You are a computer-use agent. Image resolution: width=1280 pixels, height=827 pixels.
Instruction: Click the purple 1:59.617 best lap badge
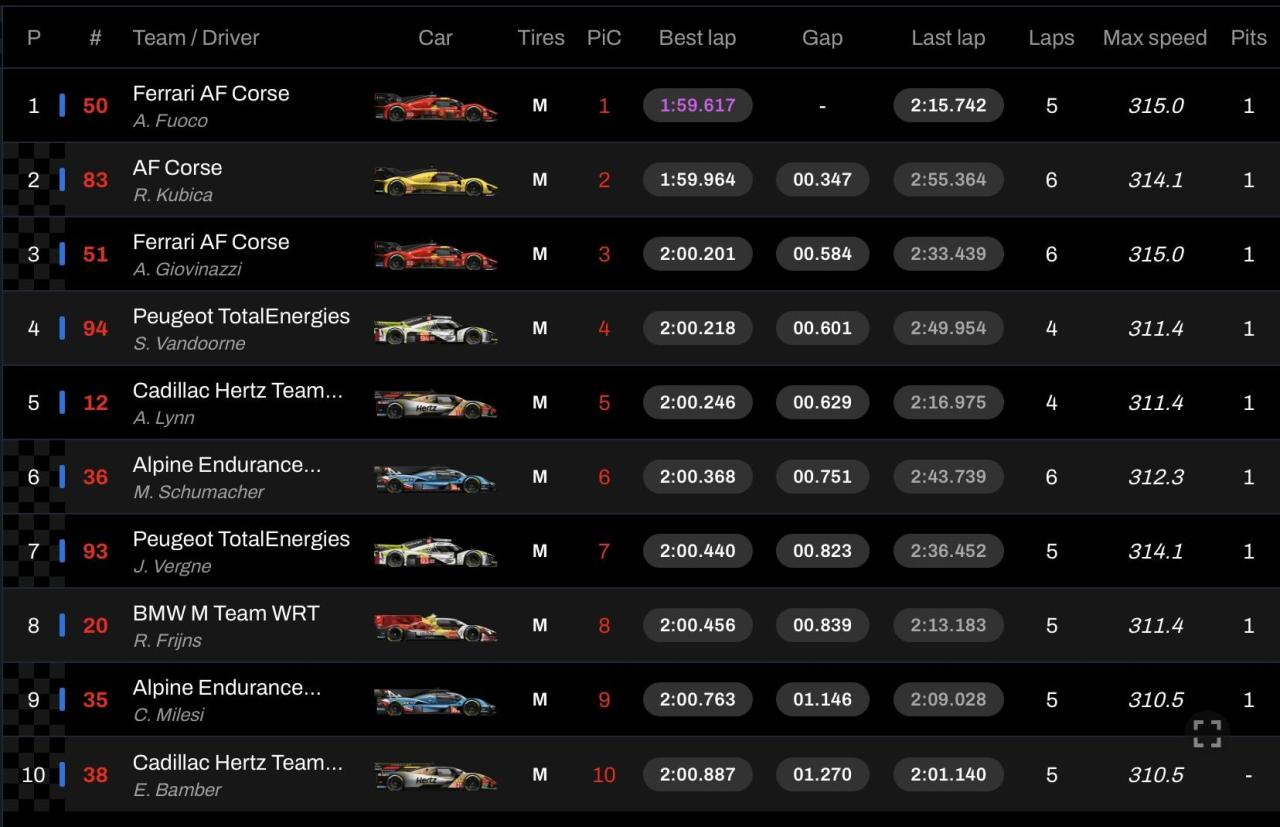[x=697, y=105]
